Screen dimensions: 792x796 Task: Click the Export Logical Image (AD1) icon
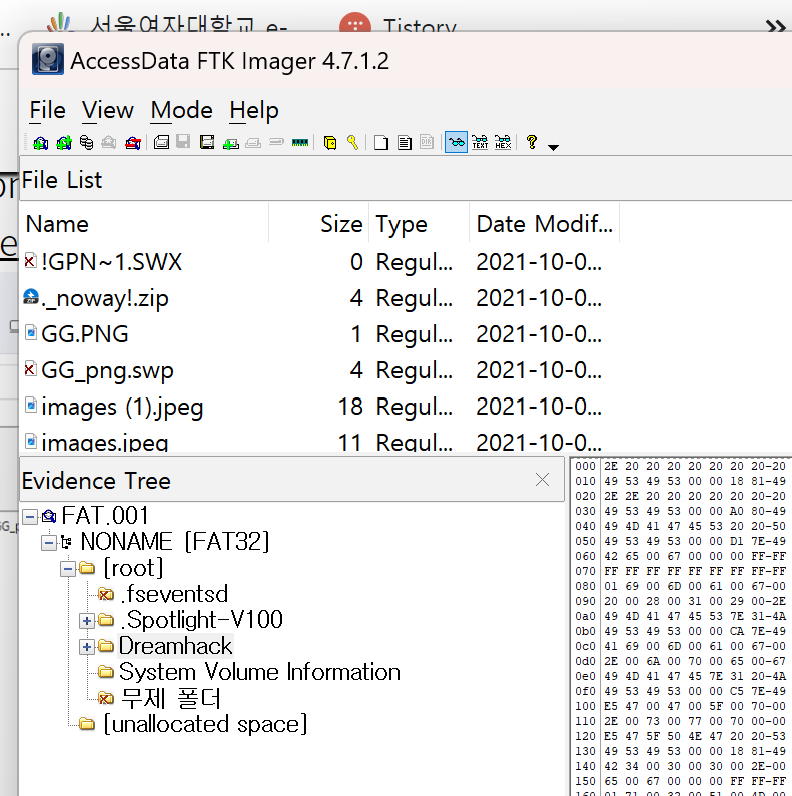tap(207, 142)
